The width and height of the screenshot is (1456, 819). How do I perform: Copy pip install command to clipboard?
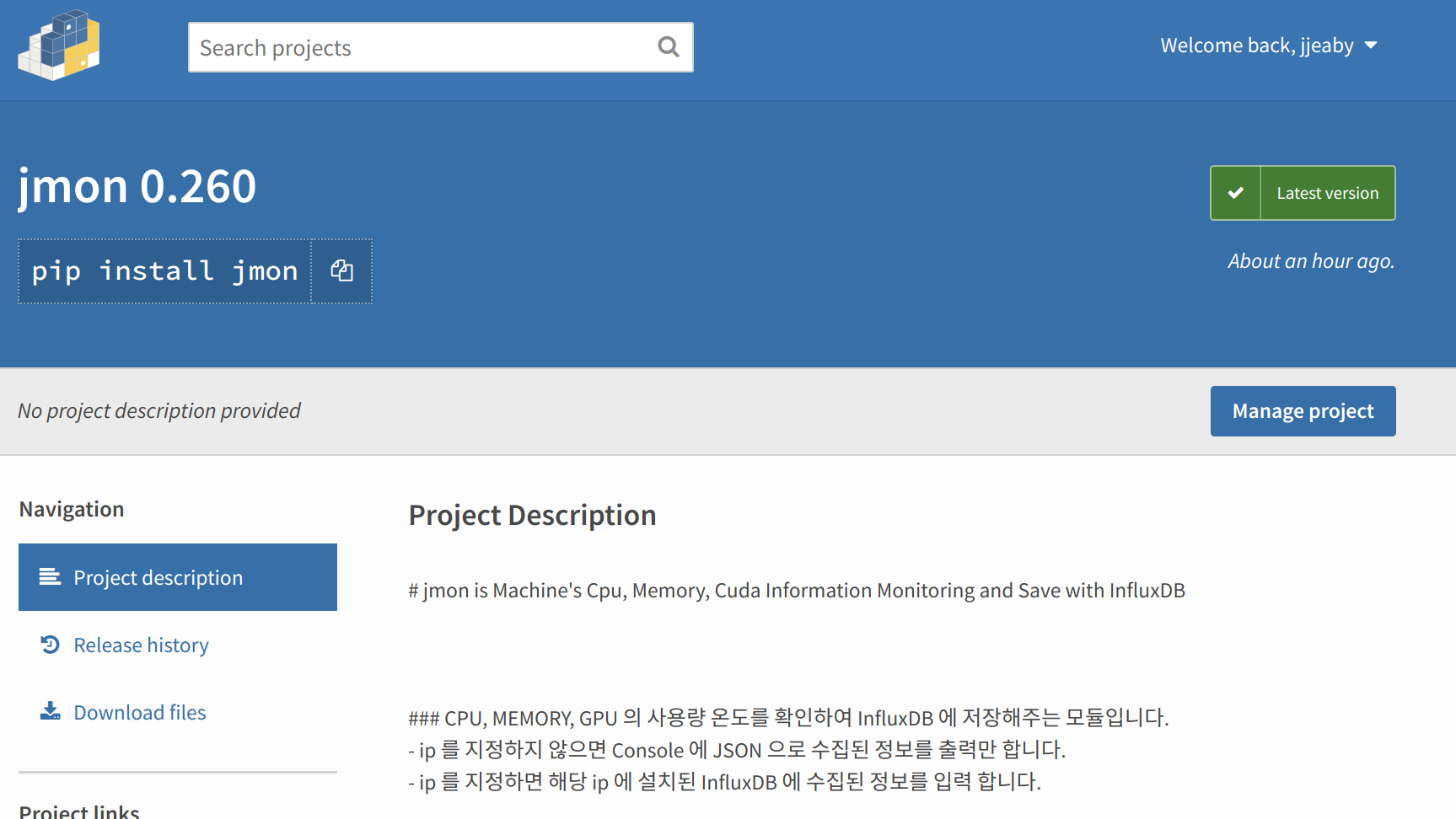(341, 270)
